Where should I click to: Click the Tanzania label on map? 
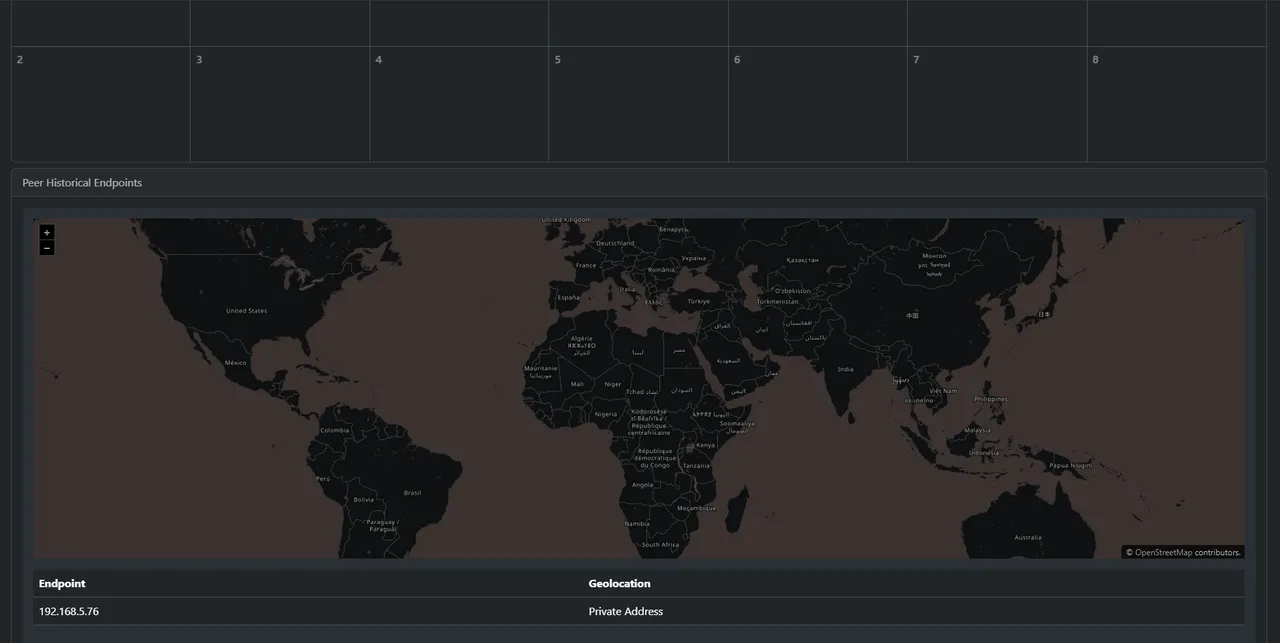(696, 465)
